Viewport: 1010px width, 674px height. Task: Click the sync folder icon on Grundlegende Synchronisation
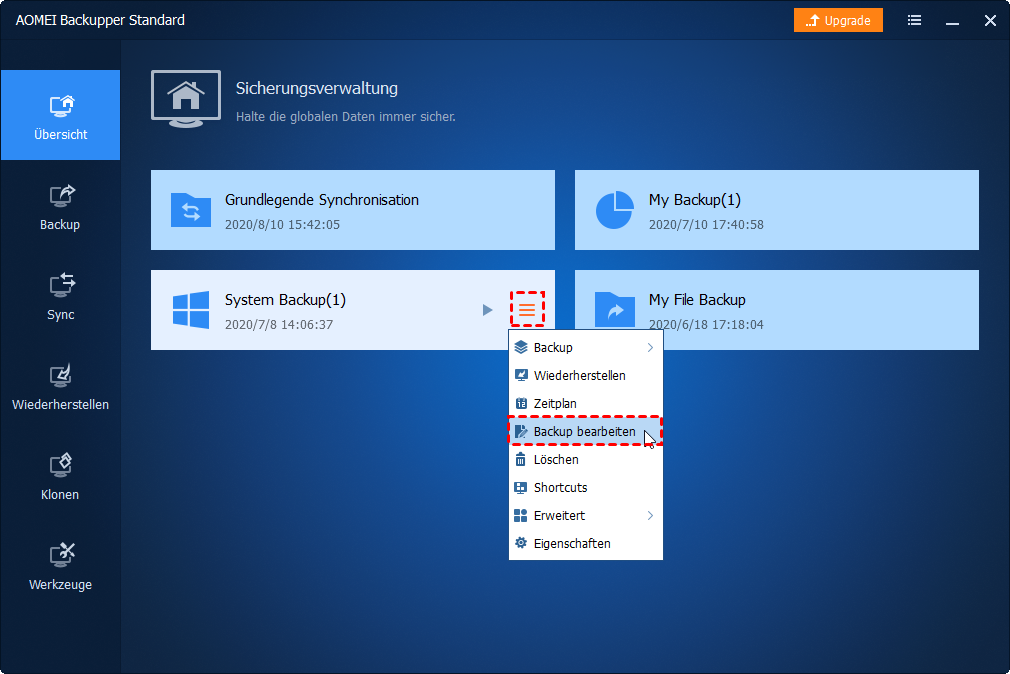click(x=191, y=210)
